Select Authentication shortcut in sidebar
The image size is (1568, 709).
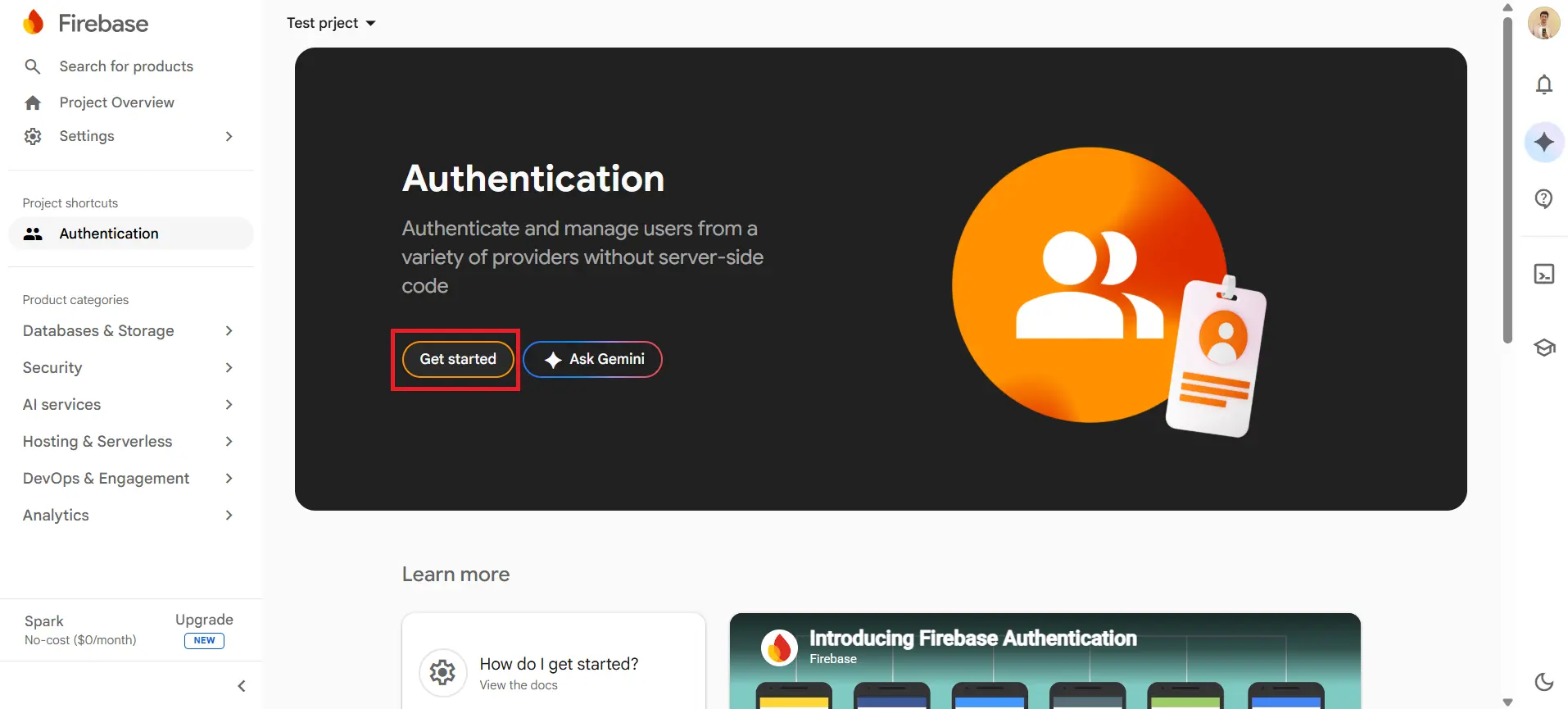click(x=131, y=234)
